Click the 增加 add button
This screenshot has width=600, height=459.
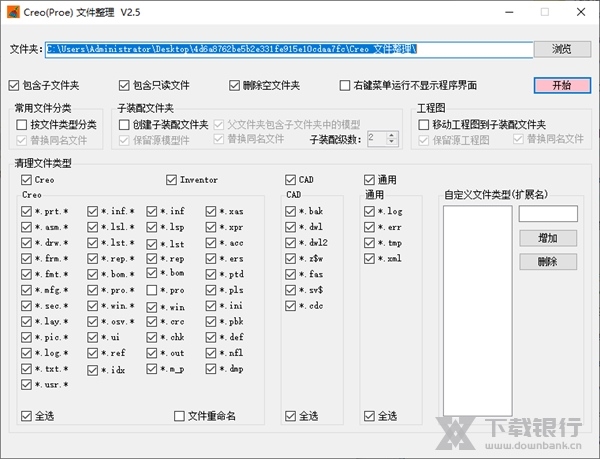pos(548,238)
